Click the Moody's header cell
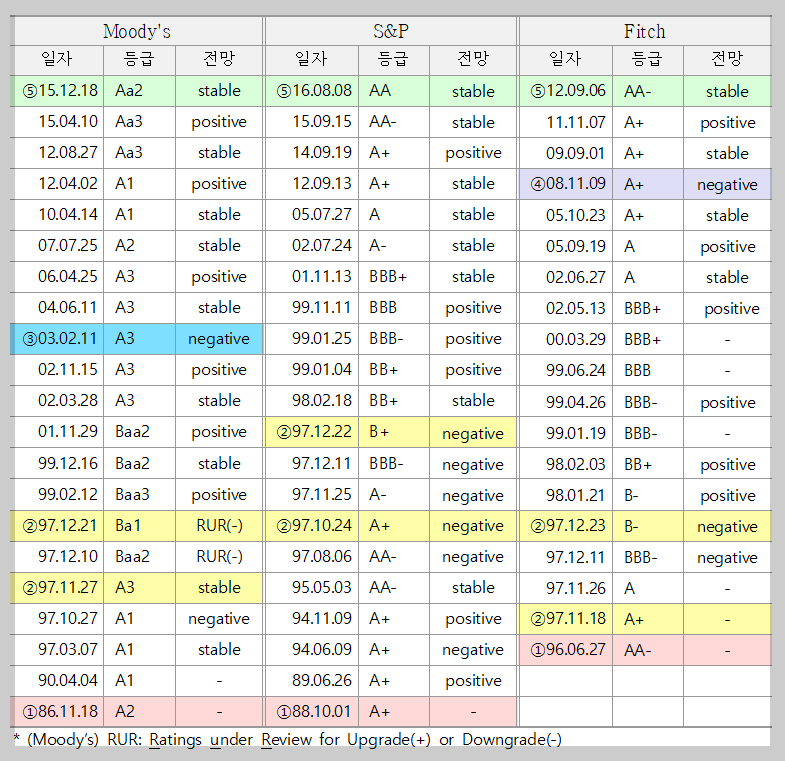The image size is (785, 761). point(137,31)
